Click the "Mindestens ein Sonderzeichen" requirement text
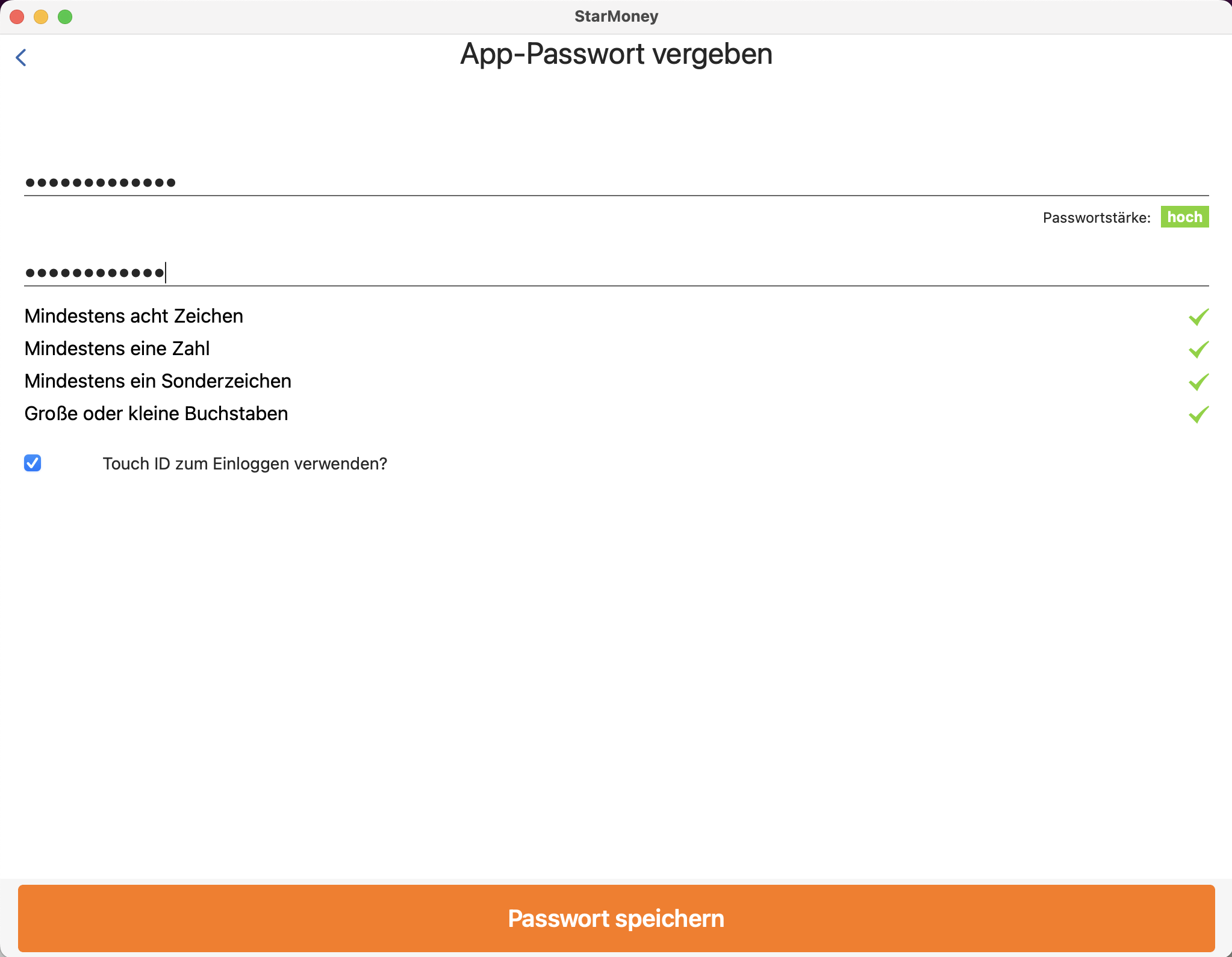 158,381
